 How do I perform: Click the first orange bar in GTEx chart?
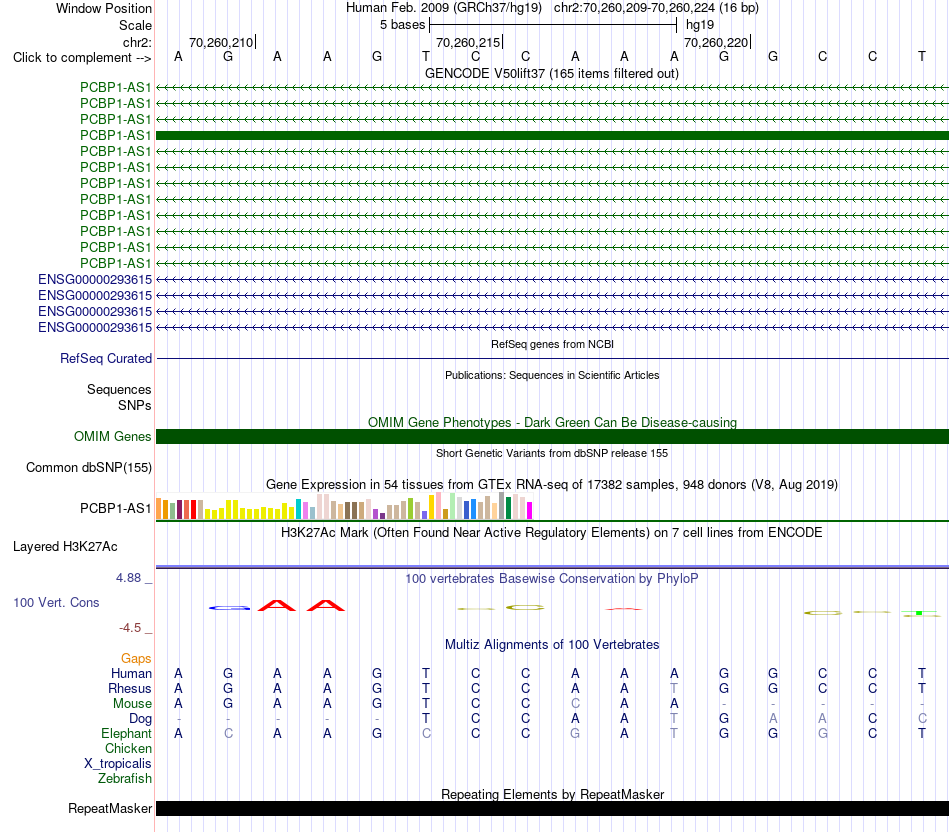(159, 509)
